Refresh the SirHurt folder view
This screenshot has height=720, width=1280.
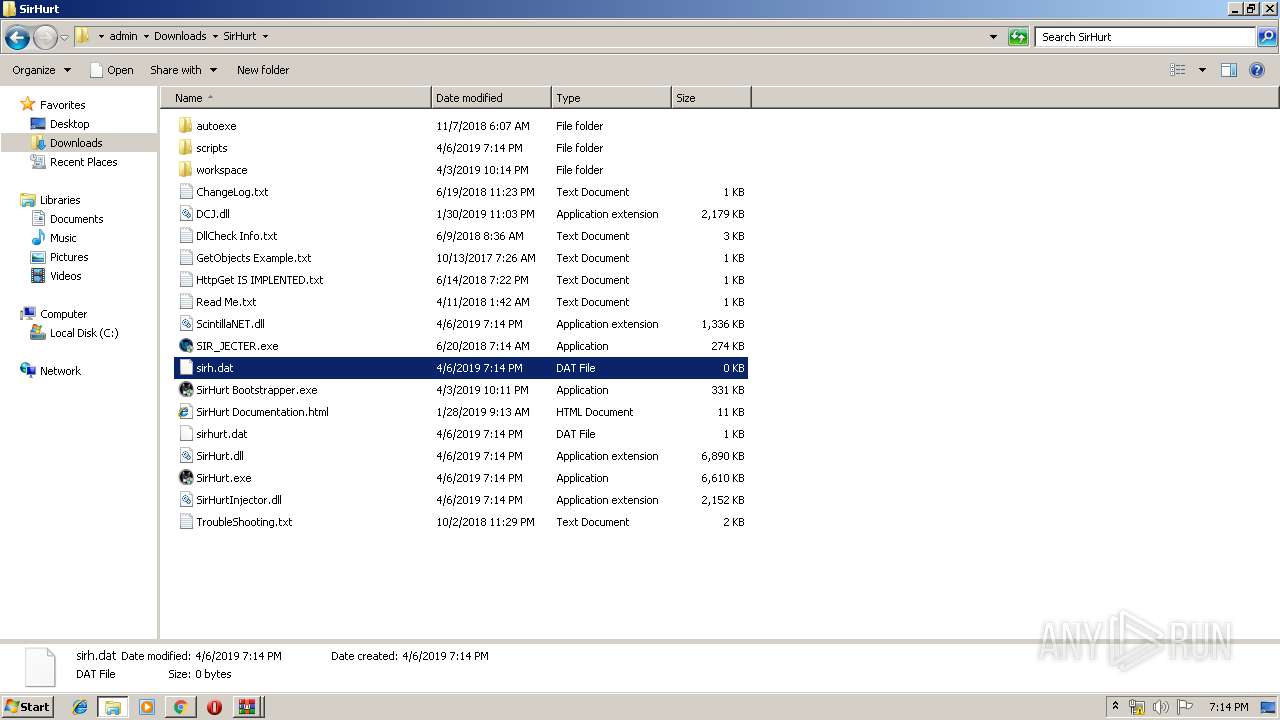(x=1018, y=37)
